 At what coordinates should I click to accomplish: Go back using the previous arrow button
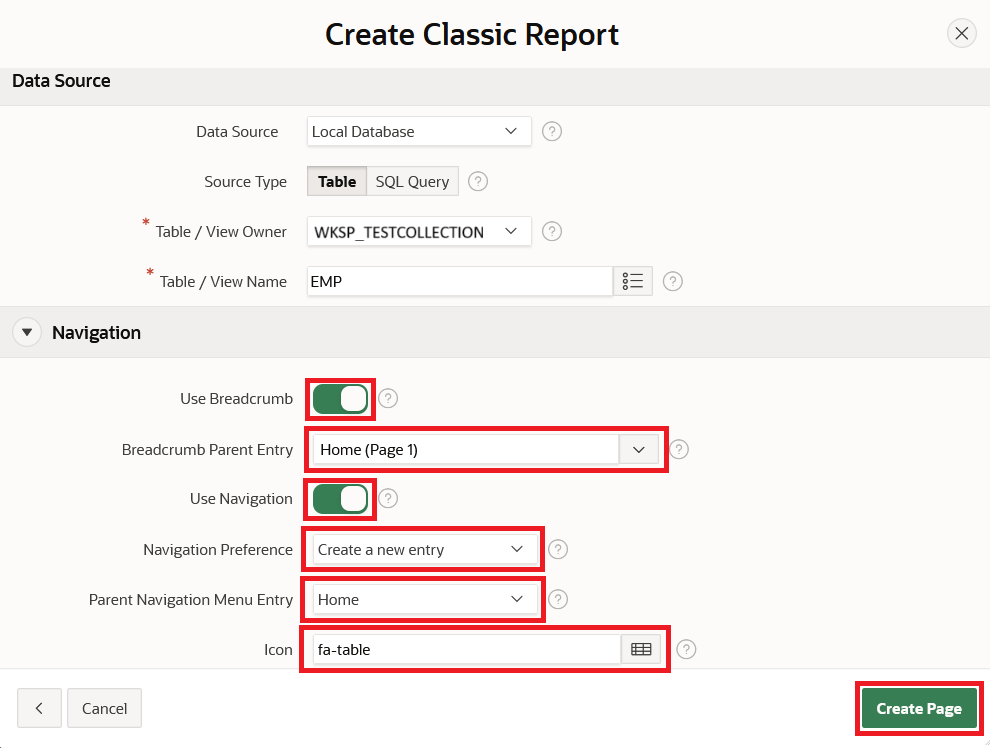39,708
